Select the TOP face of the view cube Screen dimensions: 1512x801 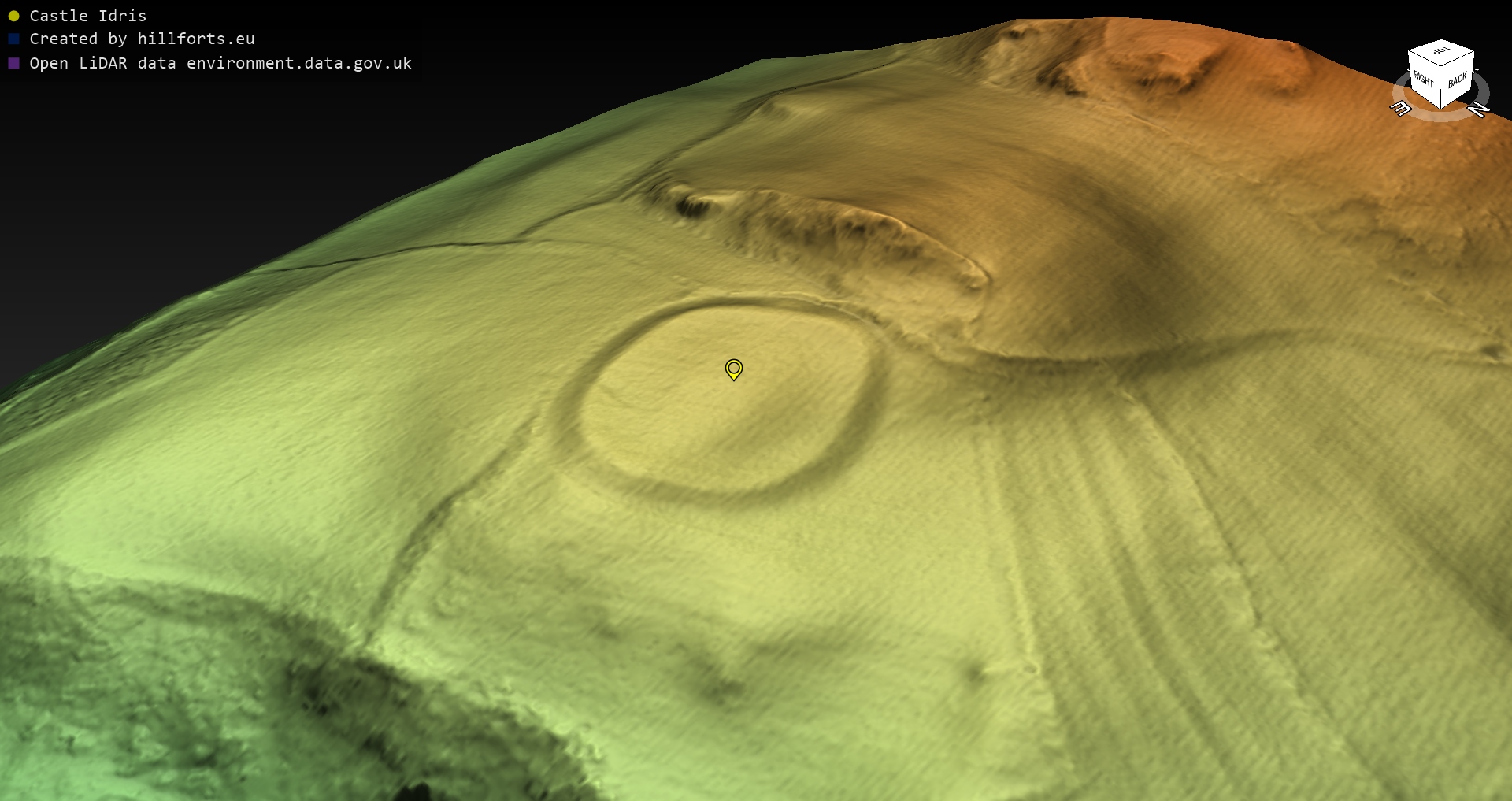tap(1442, 52)
